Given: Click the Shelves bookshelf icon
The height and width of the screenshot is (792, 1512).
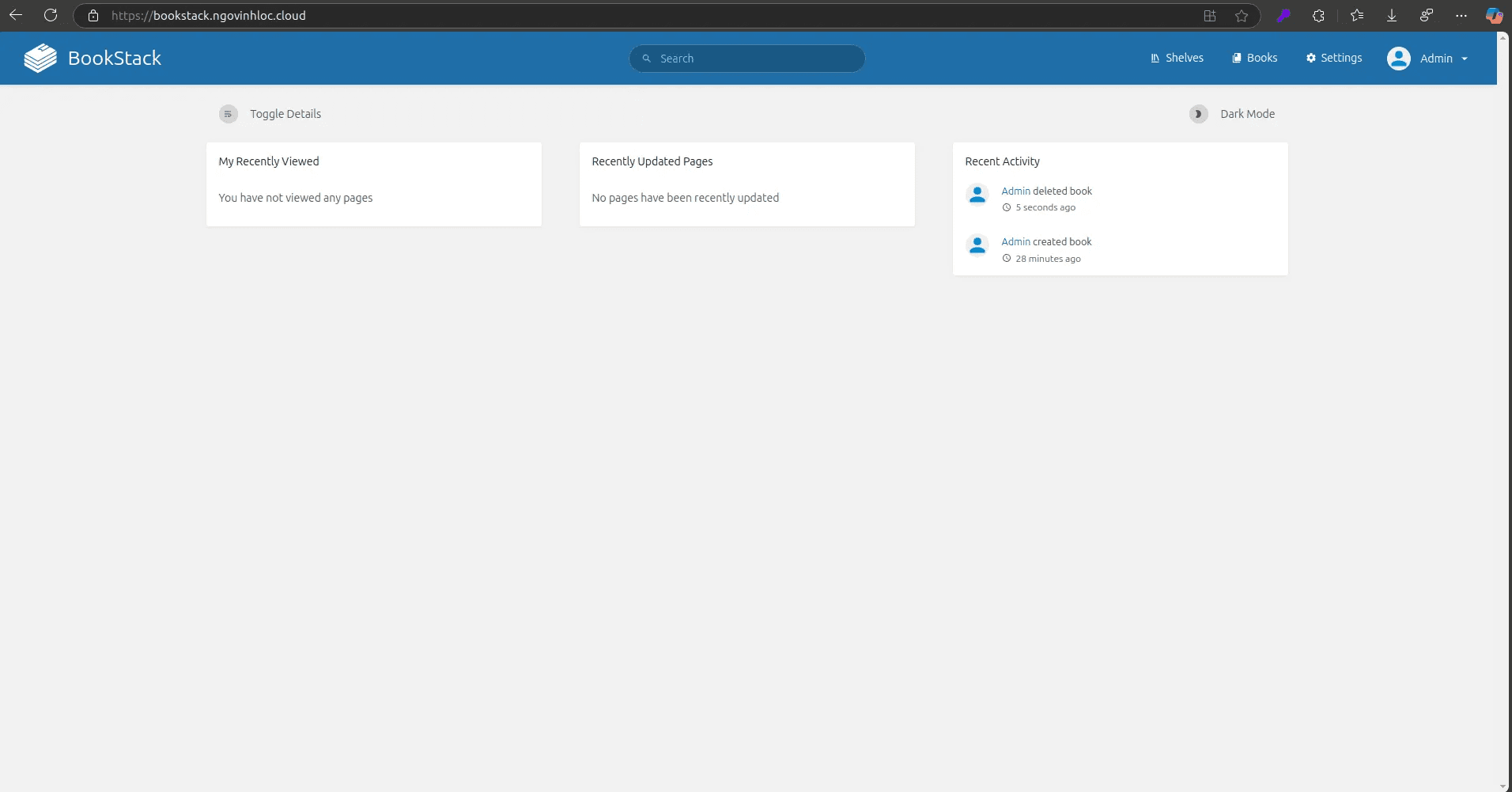Looking at the screenshot, I should point(1155,57).
